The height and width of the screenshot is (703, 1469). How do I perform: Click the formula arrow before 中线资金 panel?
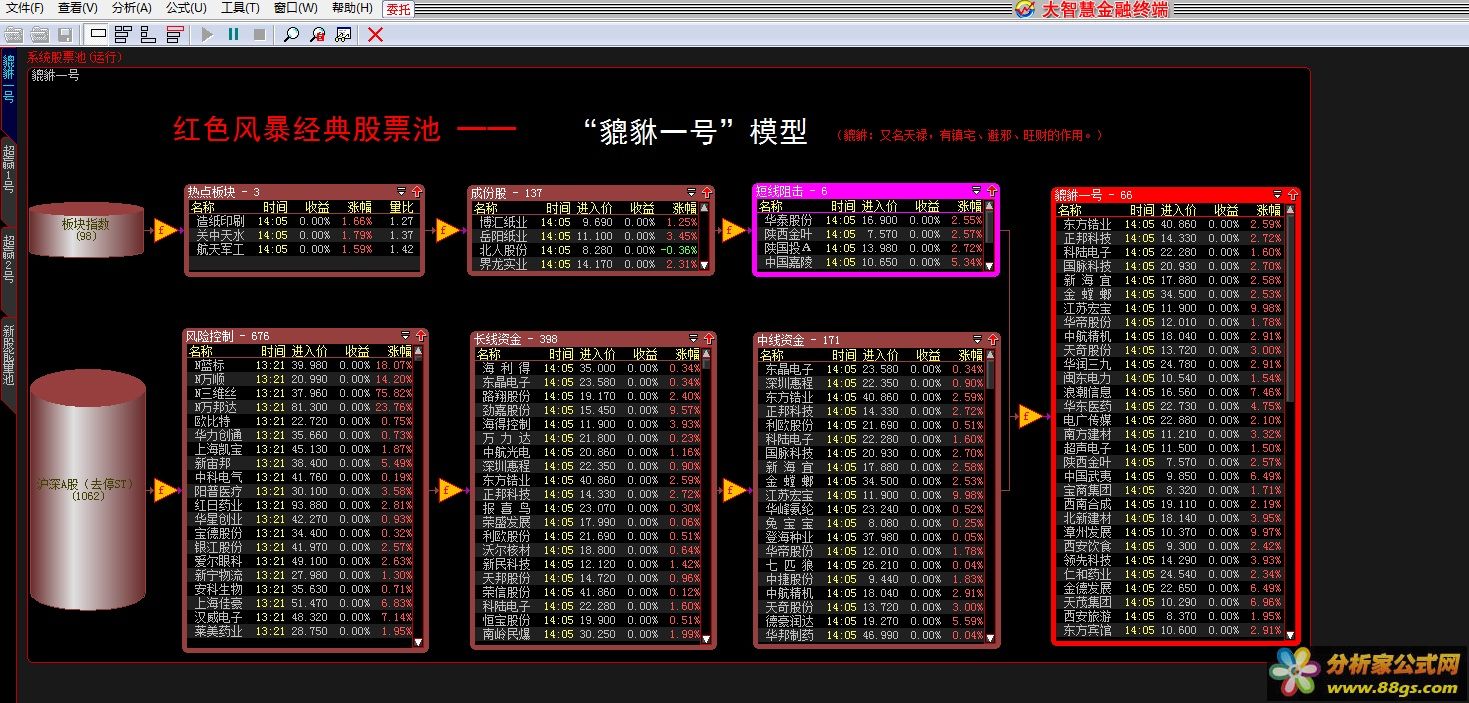coord(734,490)
